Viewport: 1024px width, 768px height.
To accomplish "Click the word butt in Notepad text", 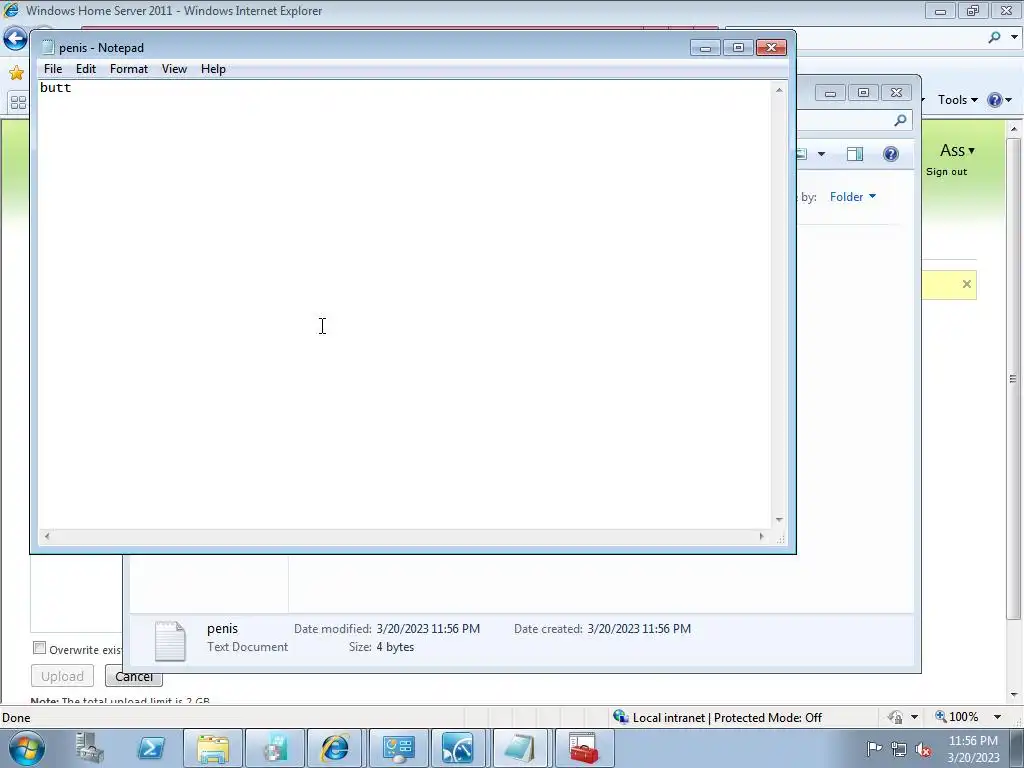I will click(56, 88).
